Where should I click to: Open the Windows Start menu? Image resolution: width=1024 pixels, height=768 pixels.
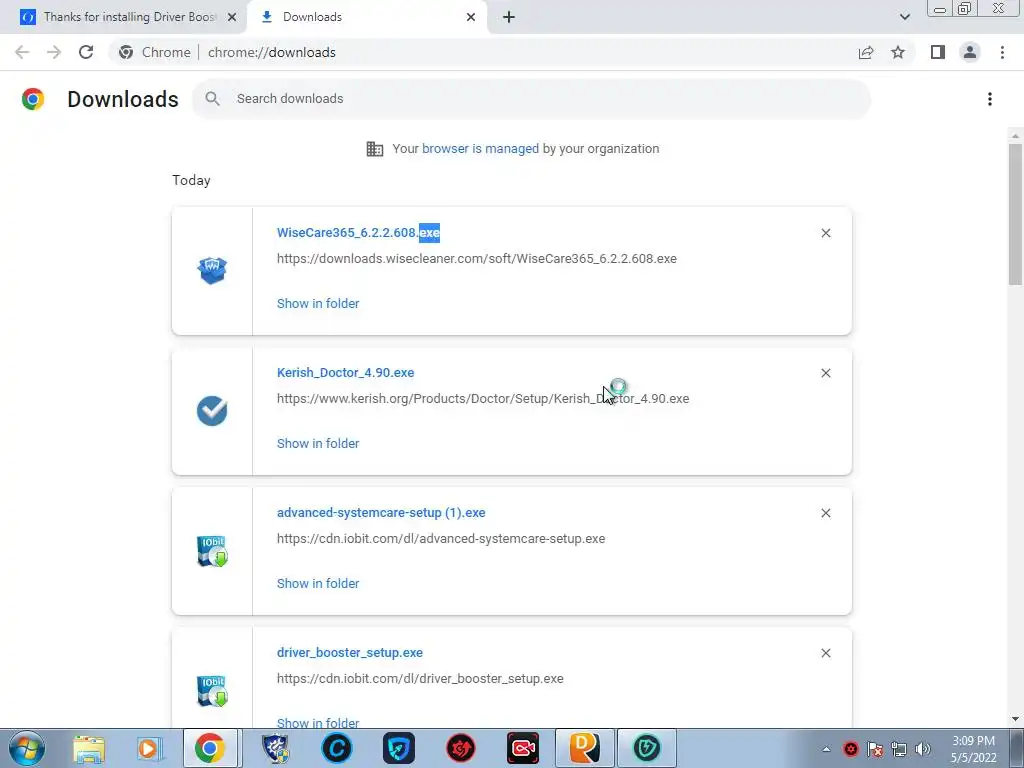(x=26, y=748)
